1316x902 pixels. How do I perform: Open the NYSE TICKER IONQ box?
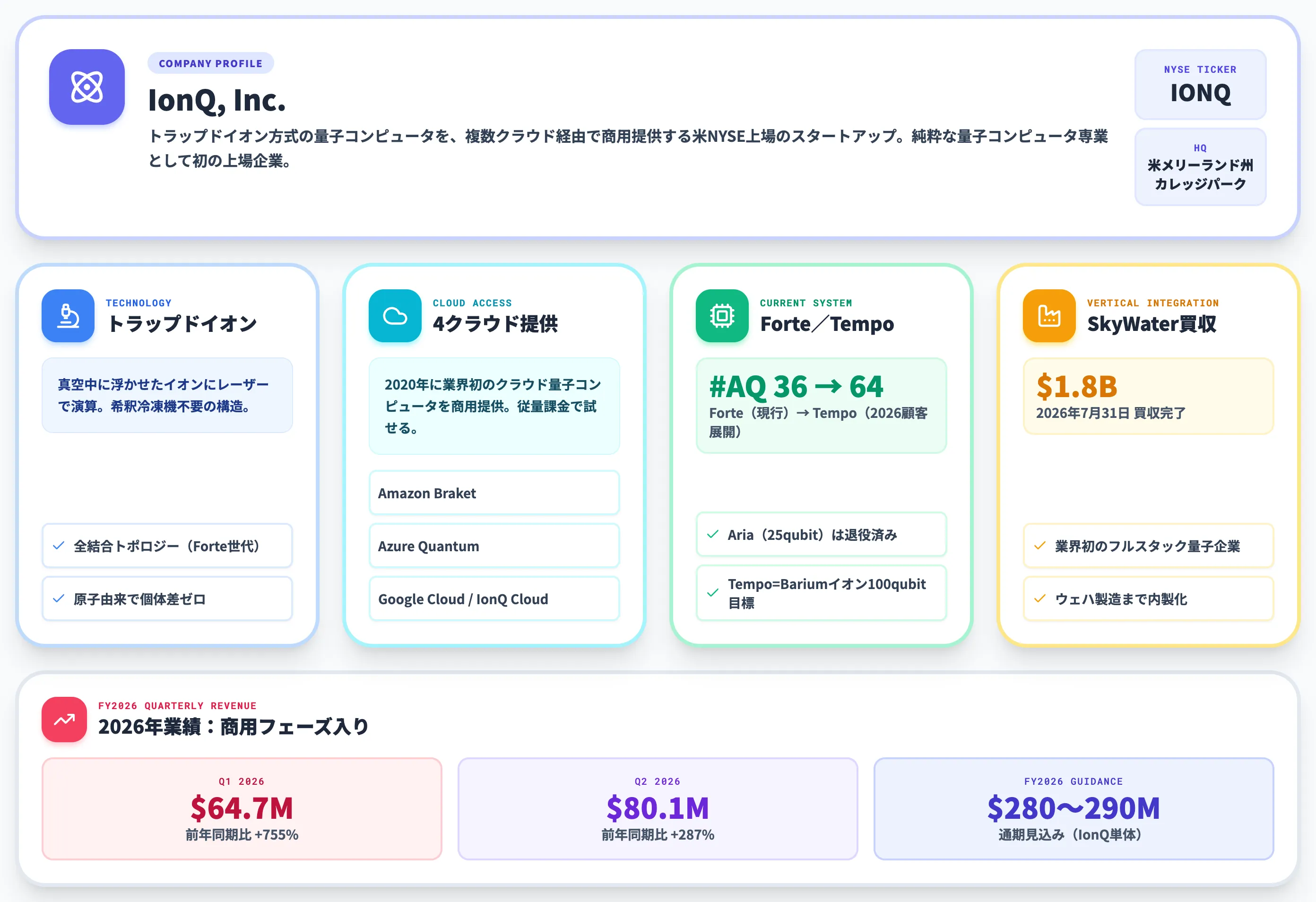(x=1200, y=84)
